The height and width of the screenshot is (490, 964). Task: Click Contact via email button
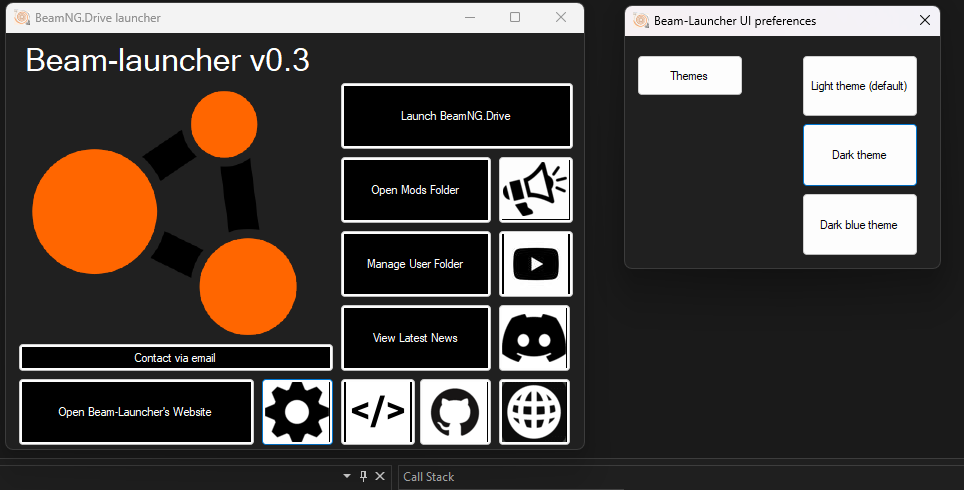[176, 358]
